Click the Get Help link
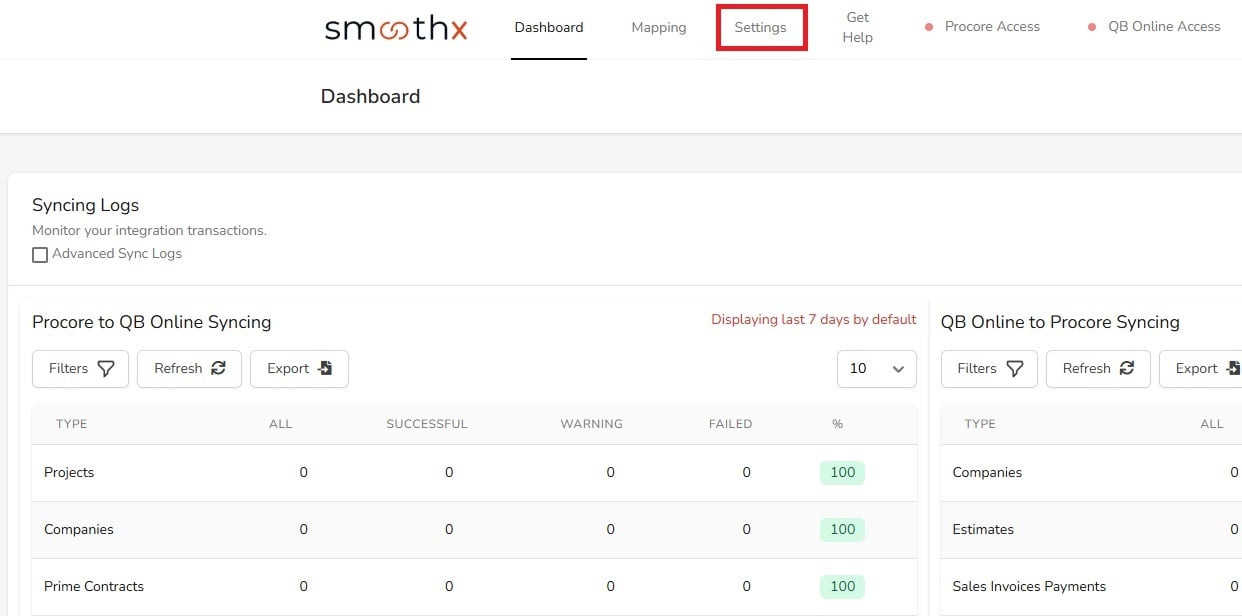This screenshot has height=616, width=1242. pyautogui.click(x=857, y=26)
